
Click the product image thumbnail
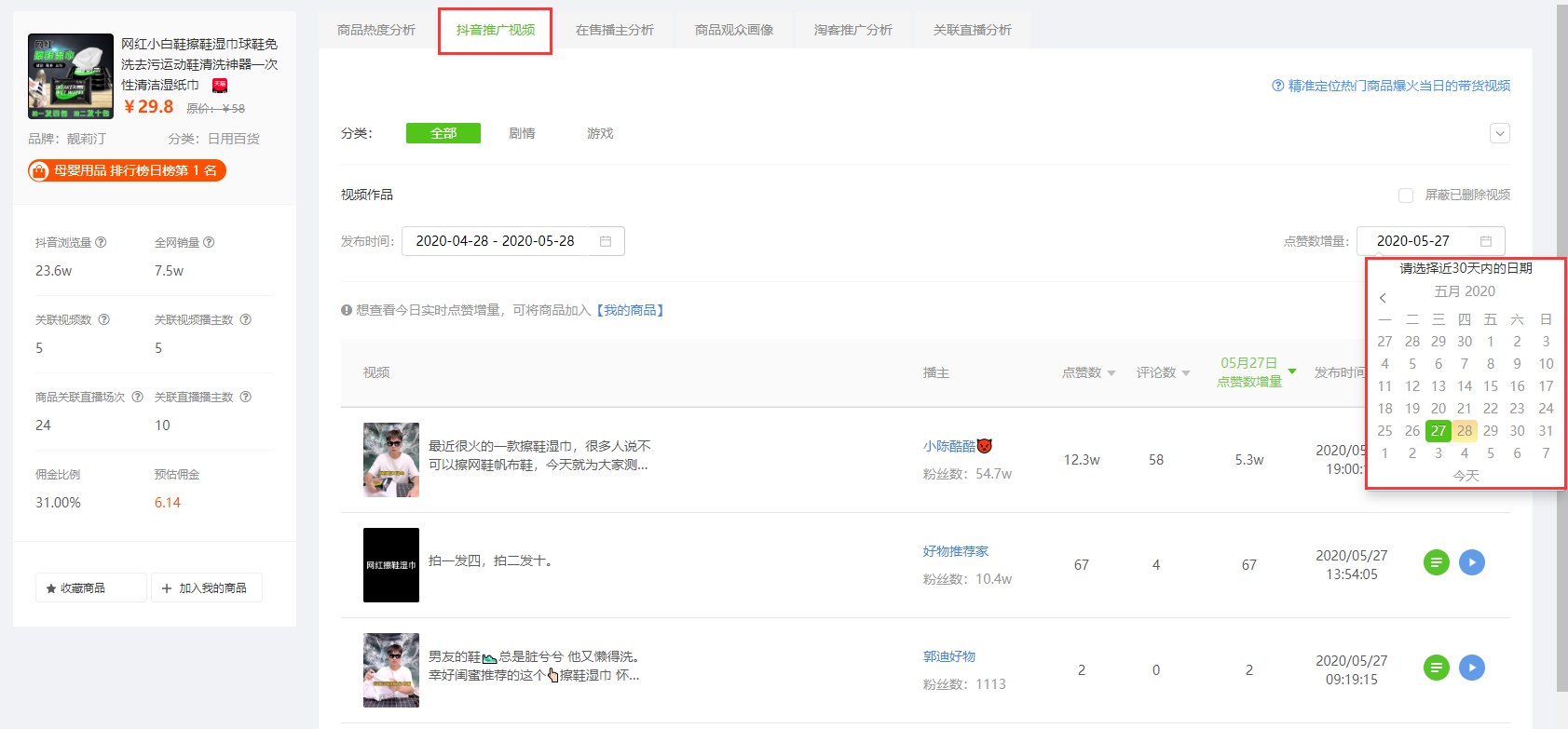tap(71, 76)
